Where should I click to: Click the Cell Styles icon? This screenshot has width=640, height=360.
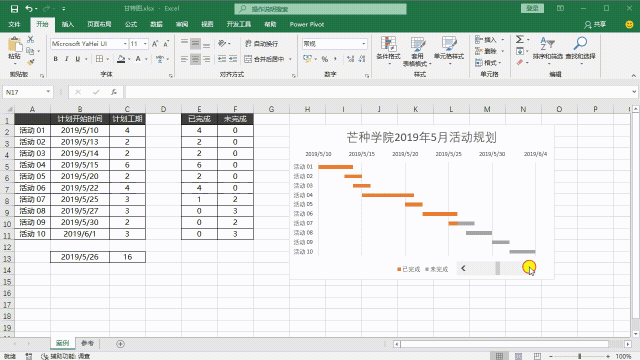449,52
